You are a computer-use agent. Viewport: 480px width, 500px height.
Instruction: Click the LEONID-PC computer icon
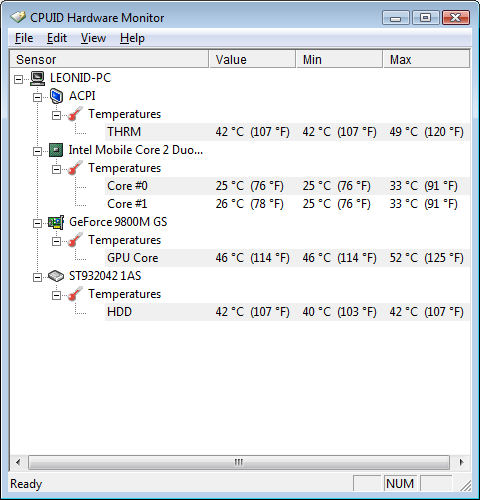(37, 78)
